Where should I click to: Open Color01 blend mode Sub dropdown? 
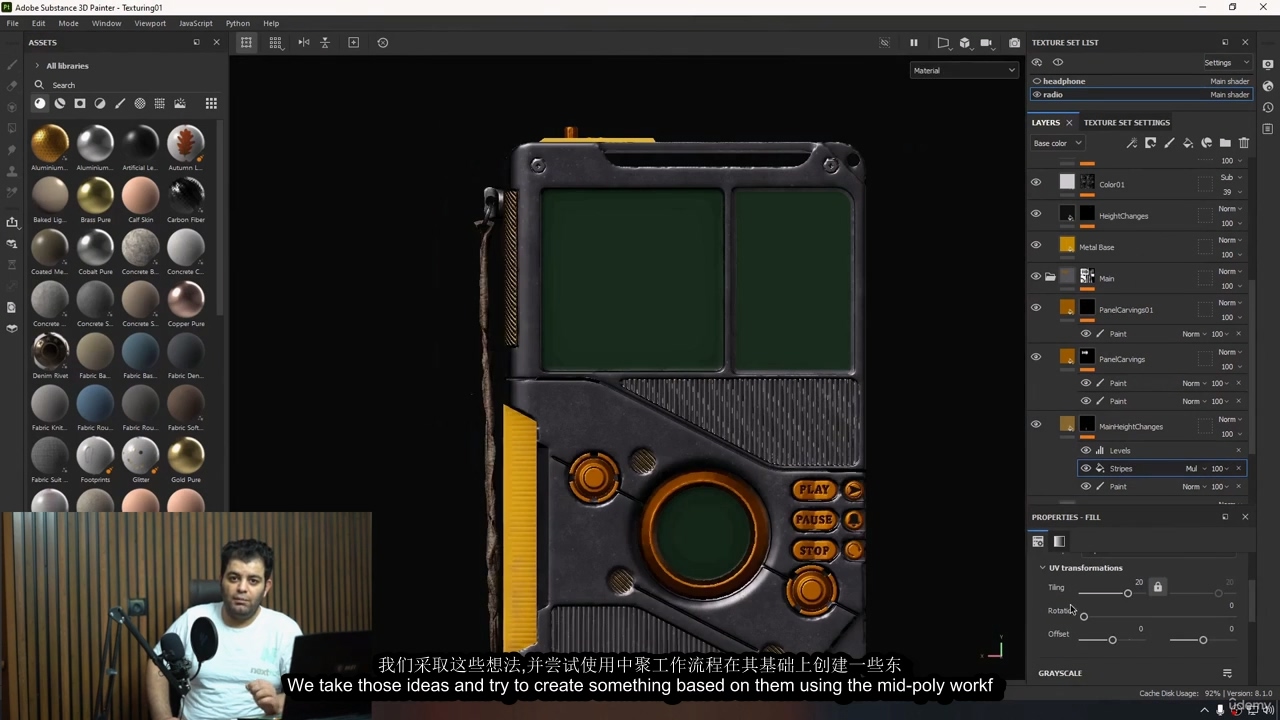pos(1230,177)
